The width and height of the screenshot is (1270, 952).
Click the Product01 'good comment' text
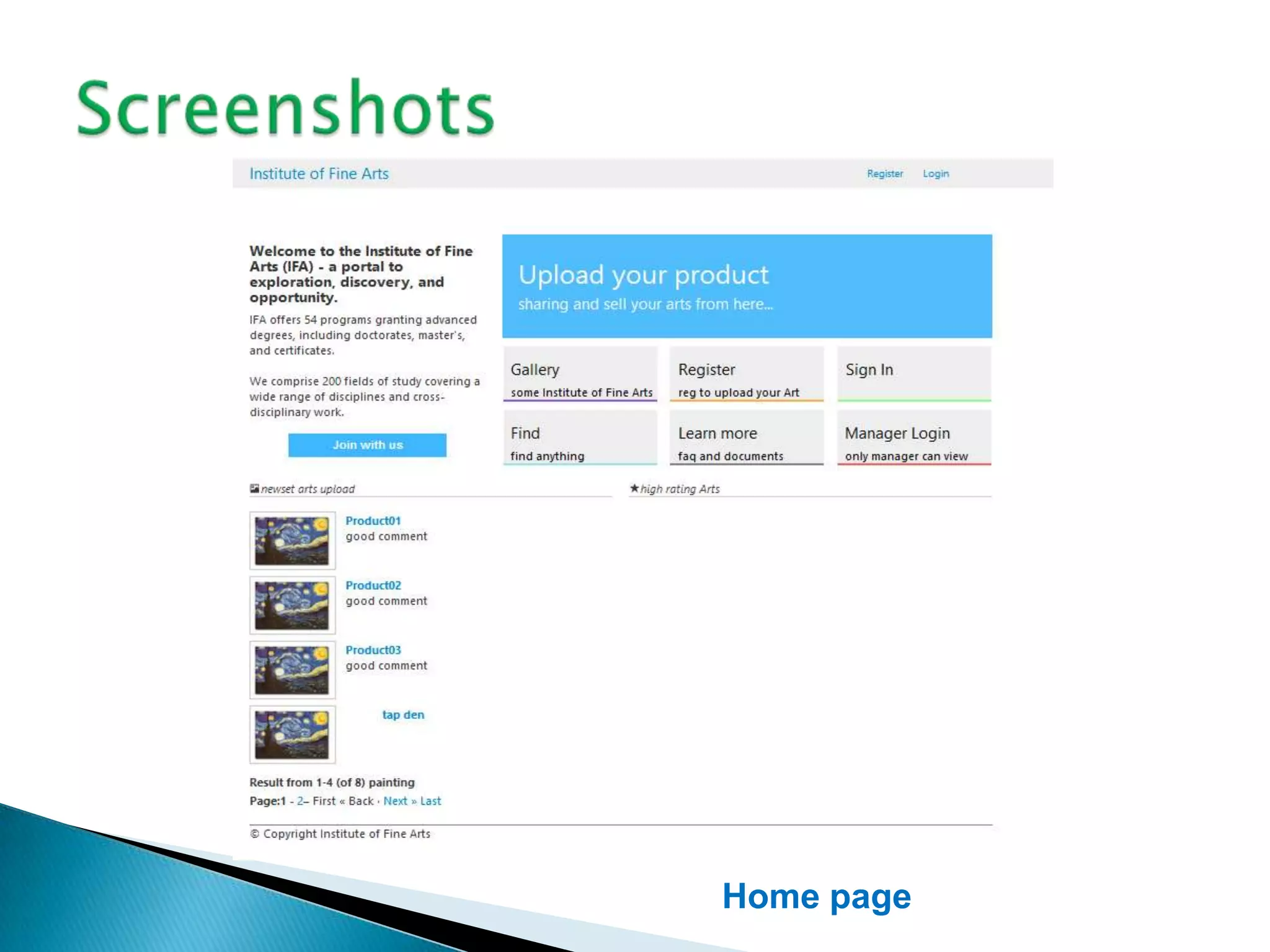tap(386, 536)
